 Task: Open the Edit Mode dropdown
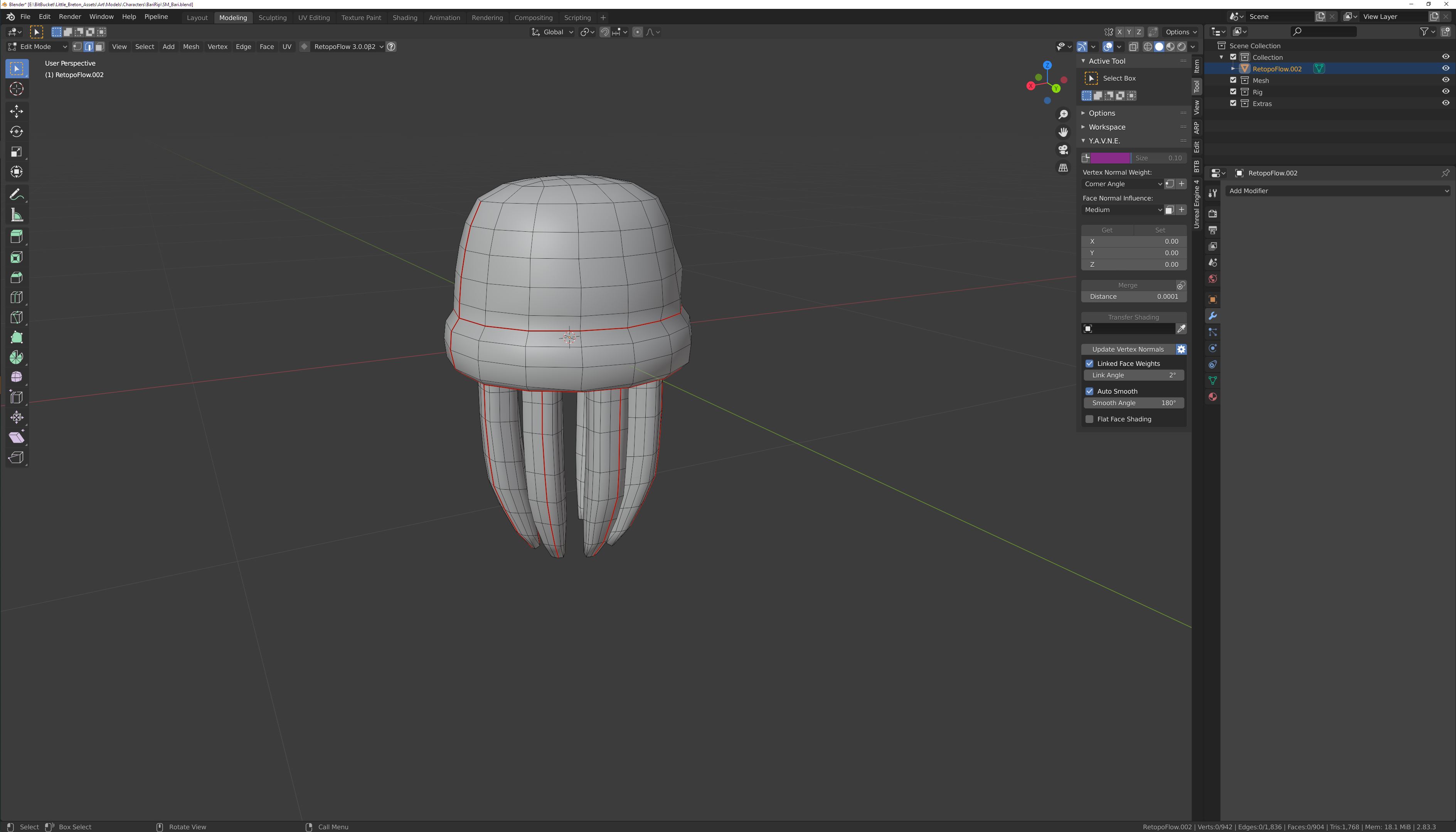point(38,47)
